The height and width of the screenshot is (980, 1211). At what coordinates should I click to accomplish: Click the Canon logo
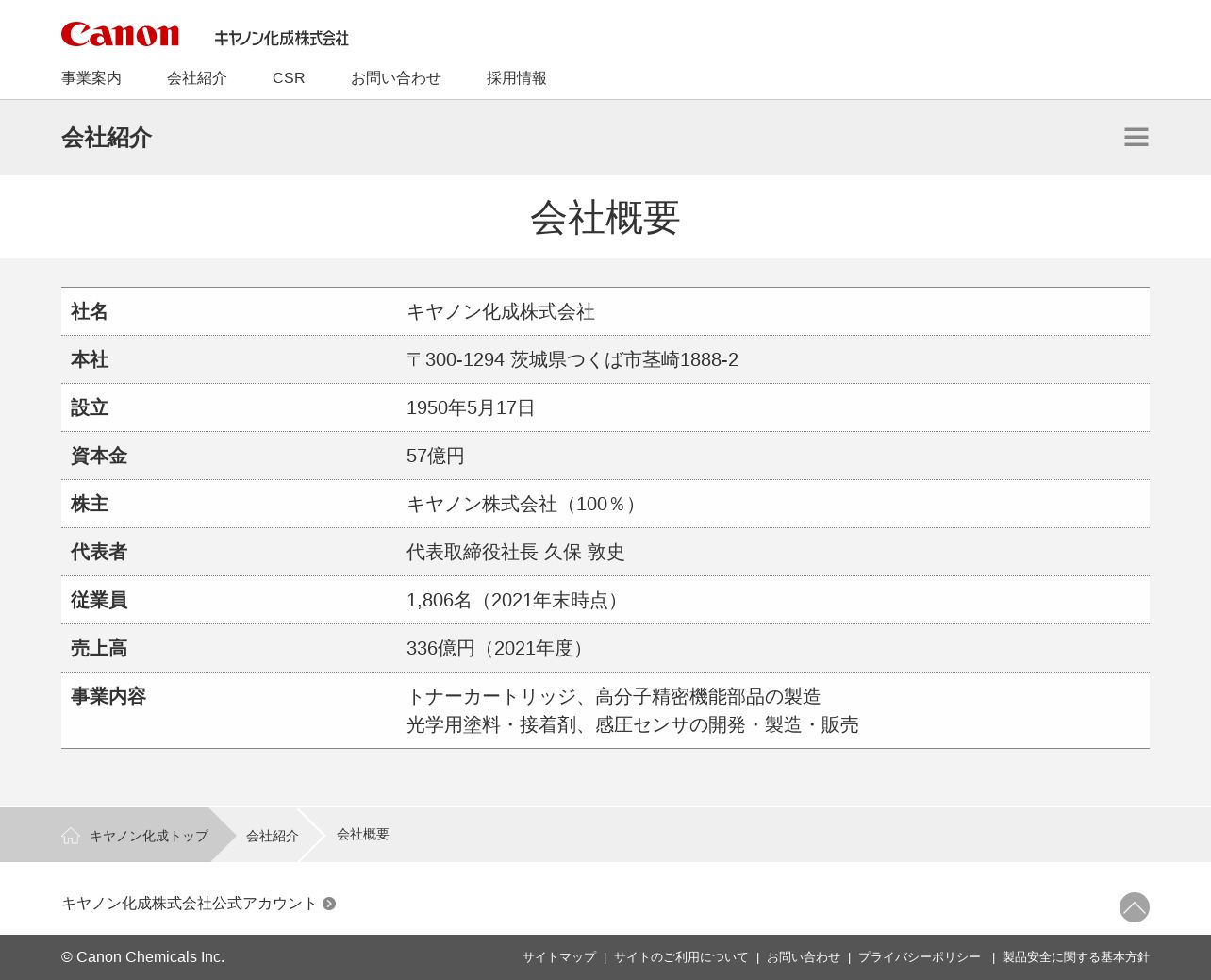click(x=120, y=35)
